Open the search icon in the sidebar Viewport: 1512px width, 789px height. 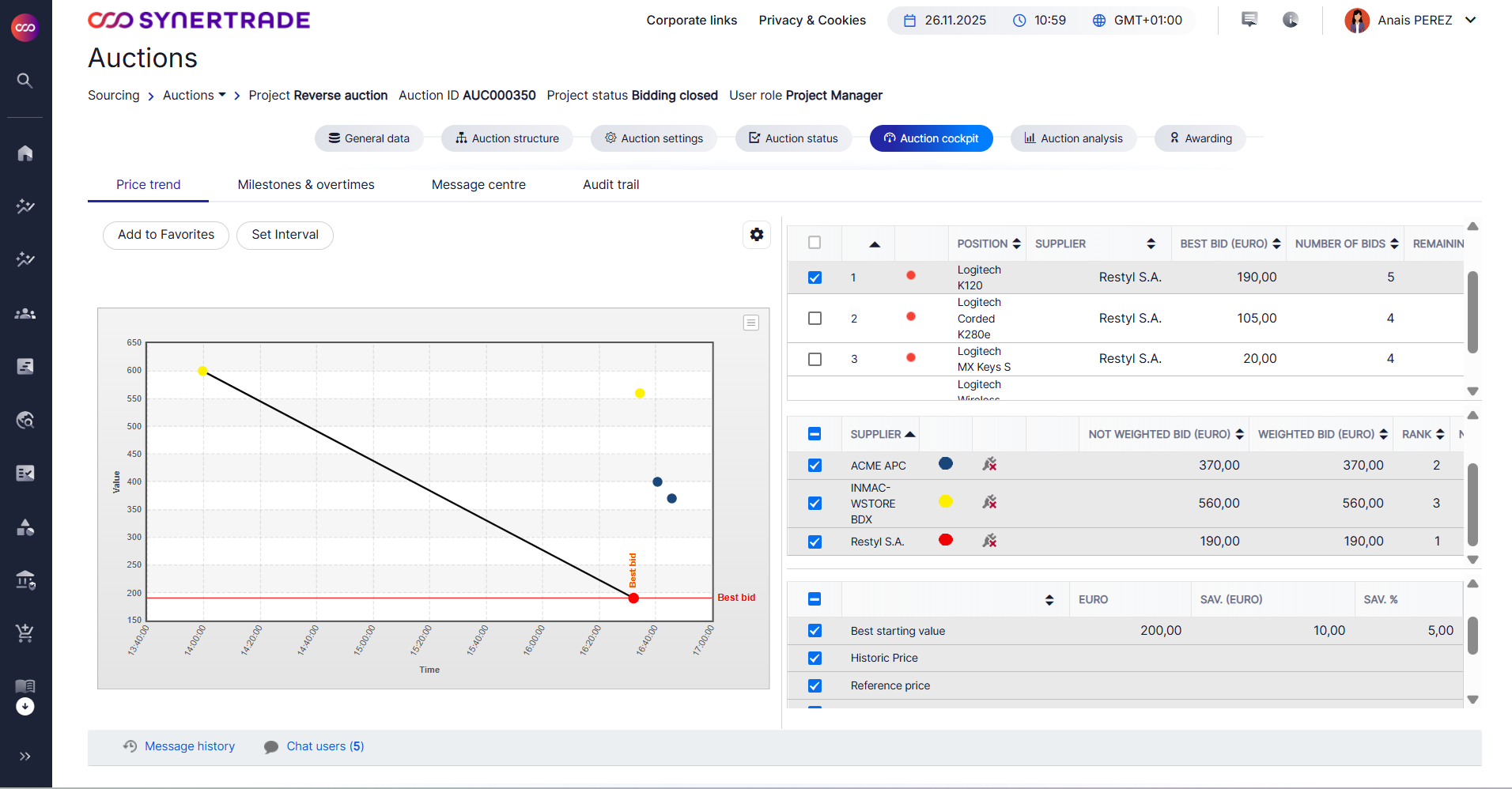point(25,80)
